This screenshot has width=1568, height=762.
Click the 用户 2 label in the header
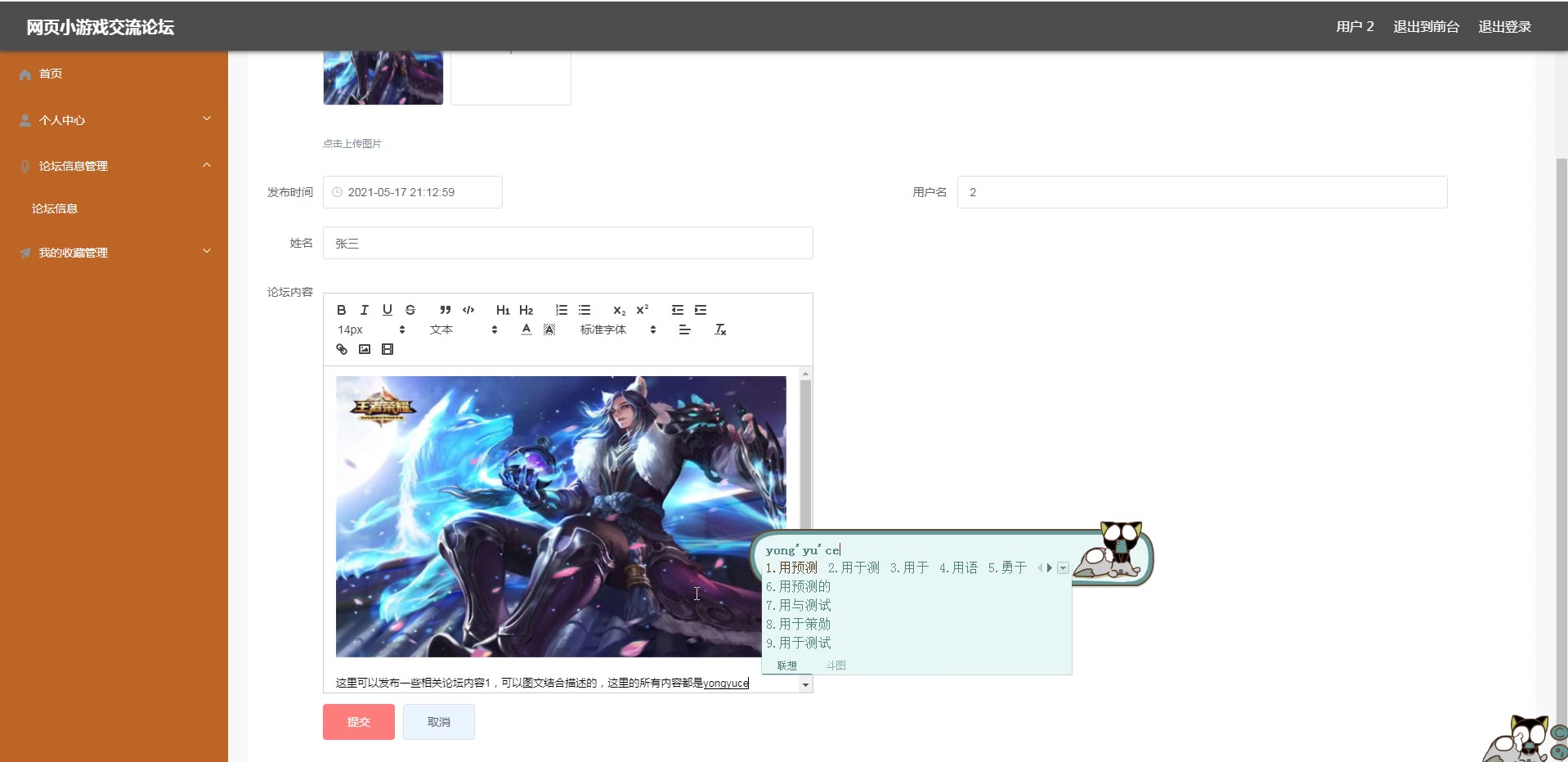(x=1355, y=27)
